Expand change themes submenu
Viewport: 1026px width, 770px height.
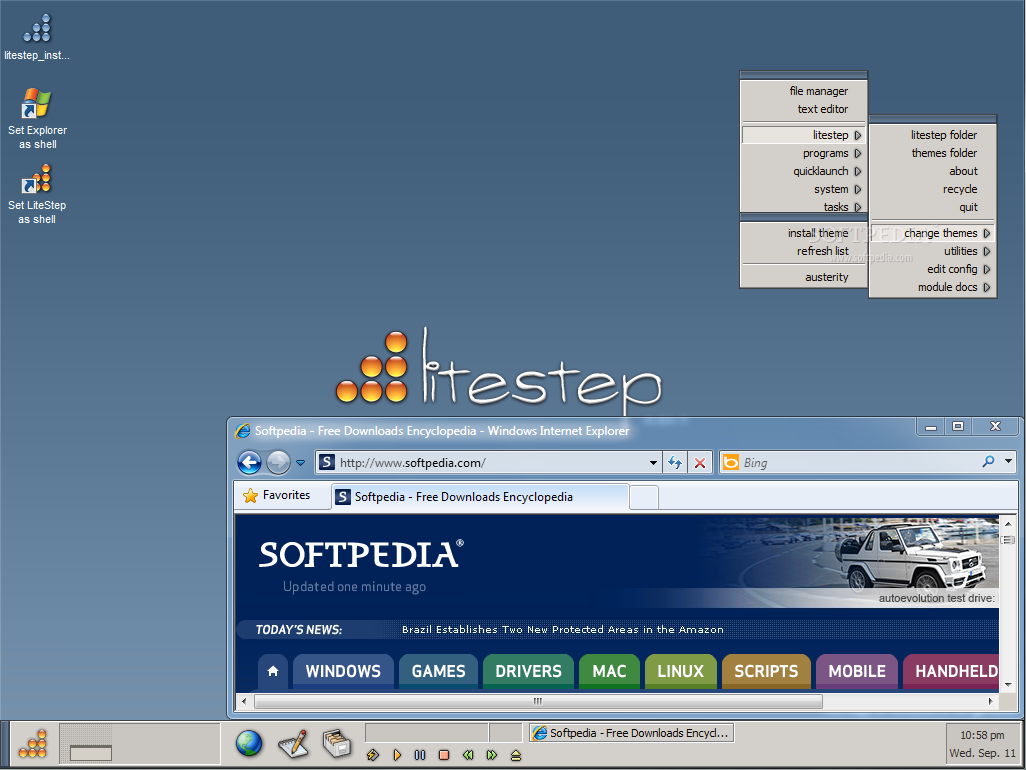[932, 233]
